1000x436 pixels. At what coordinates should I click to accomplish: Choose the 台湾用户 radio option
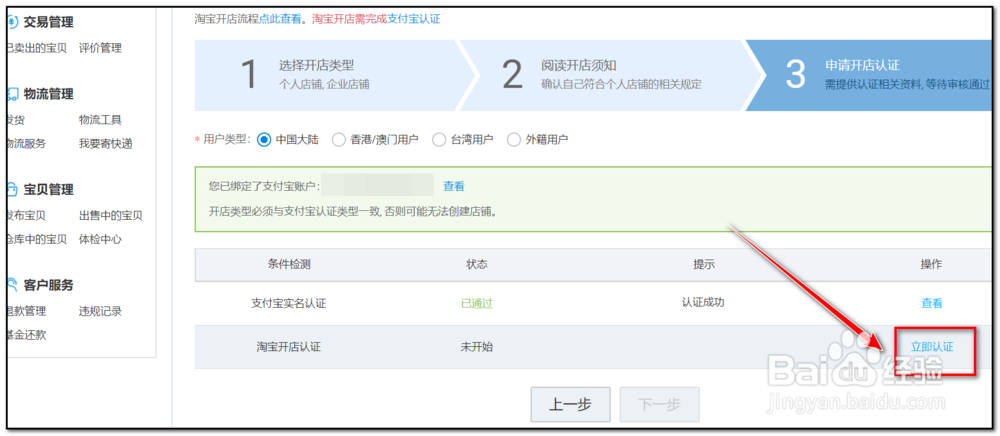439,140
